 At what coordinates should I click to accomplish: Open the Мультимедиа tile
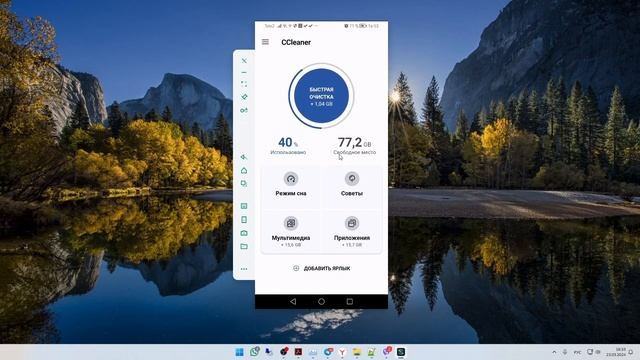point(291,232)
